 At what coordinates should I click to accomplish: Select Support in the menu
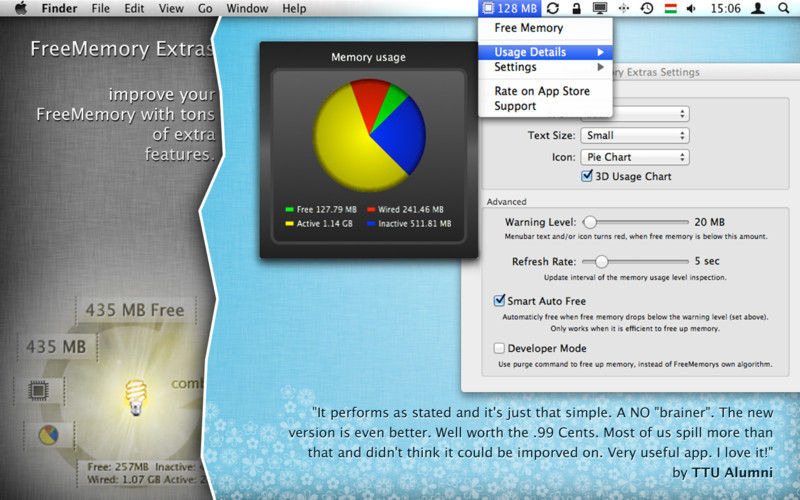pyautogui.click(x=545, y=106)
